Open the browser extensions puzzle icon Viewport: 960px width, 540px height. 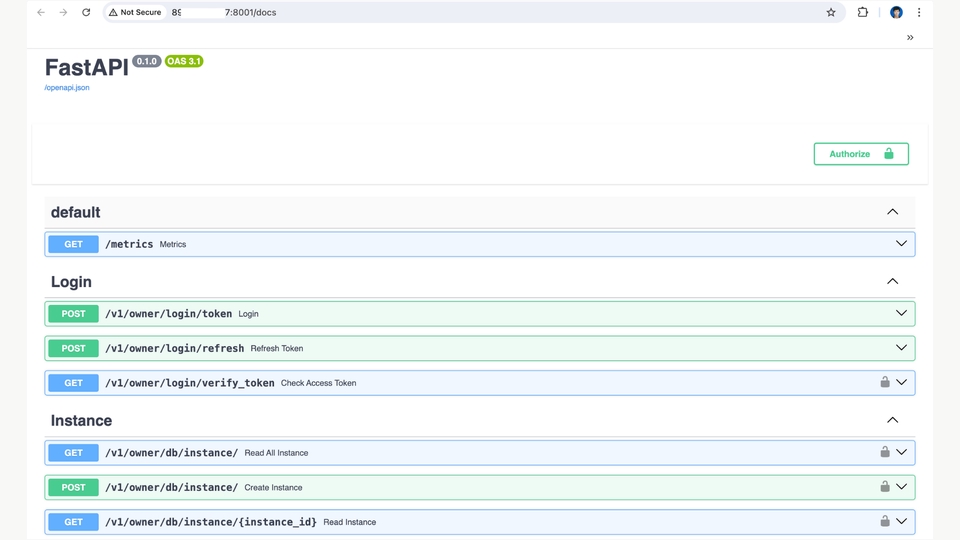[863, 12]
